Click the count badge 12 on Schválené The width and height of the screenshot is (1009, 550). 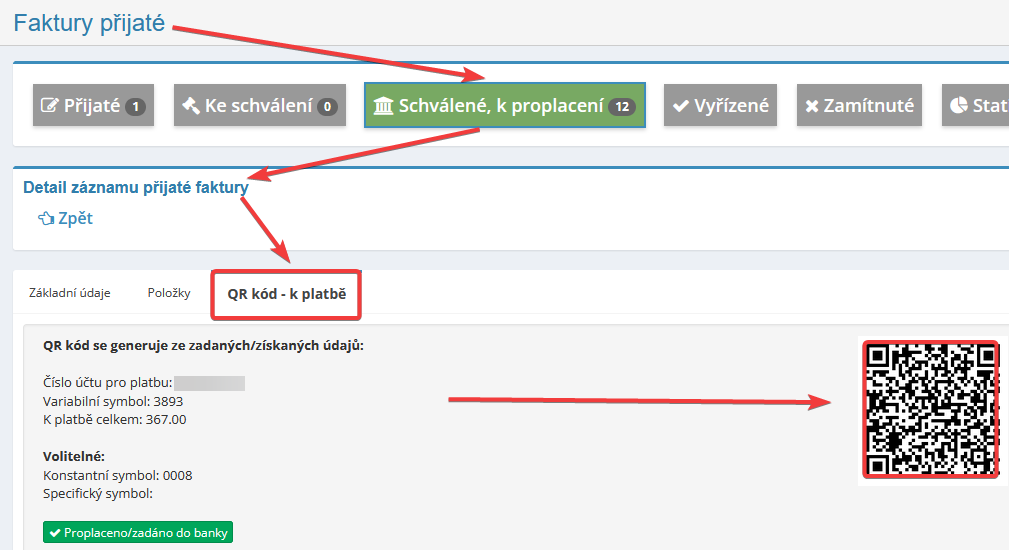tap(622, 106)
